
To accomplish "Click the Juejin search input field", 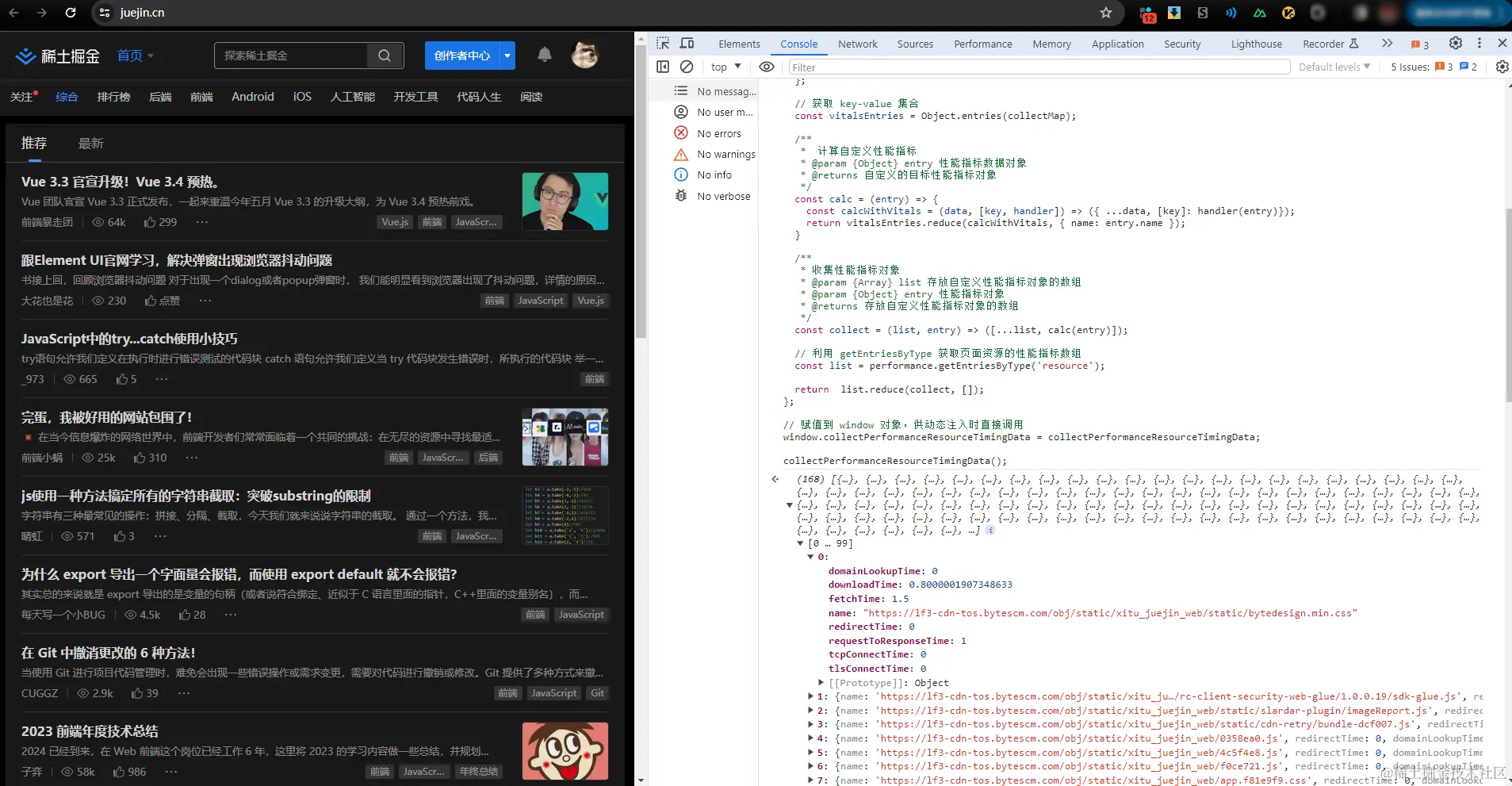I will click(x=291, y=56).
